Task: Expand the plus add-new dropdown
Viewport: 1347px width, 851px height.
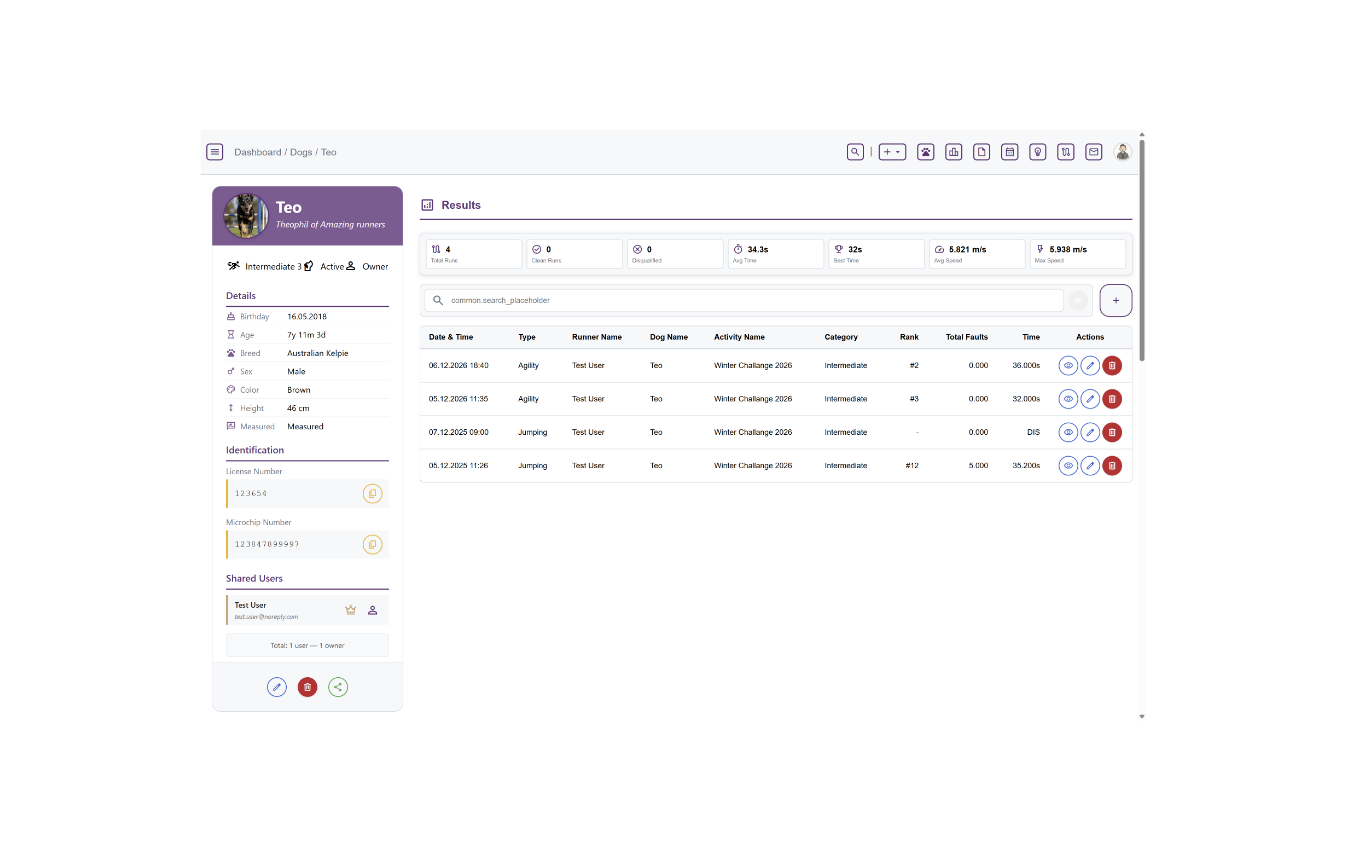Action: [x=892, y=152]
